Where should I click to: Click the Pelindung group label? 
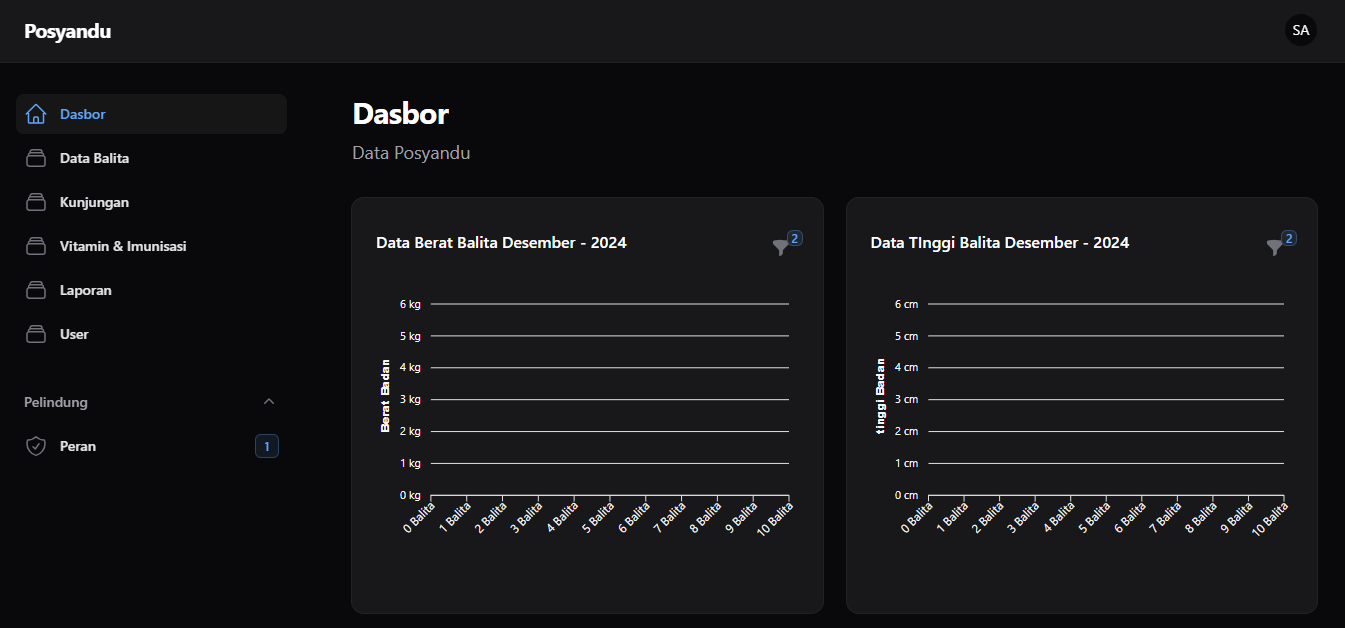pyautogui.click(x=56, y=402)
